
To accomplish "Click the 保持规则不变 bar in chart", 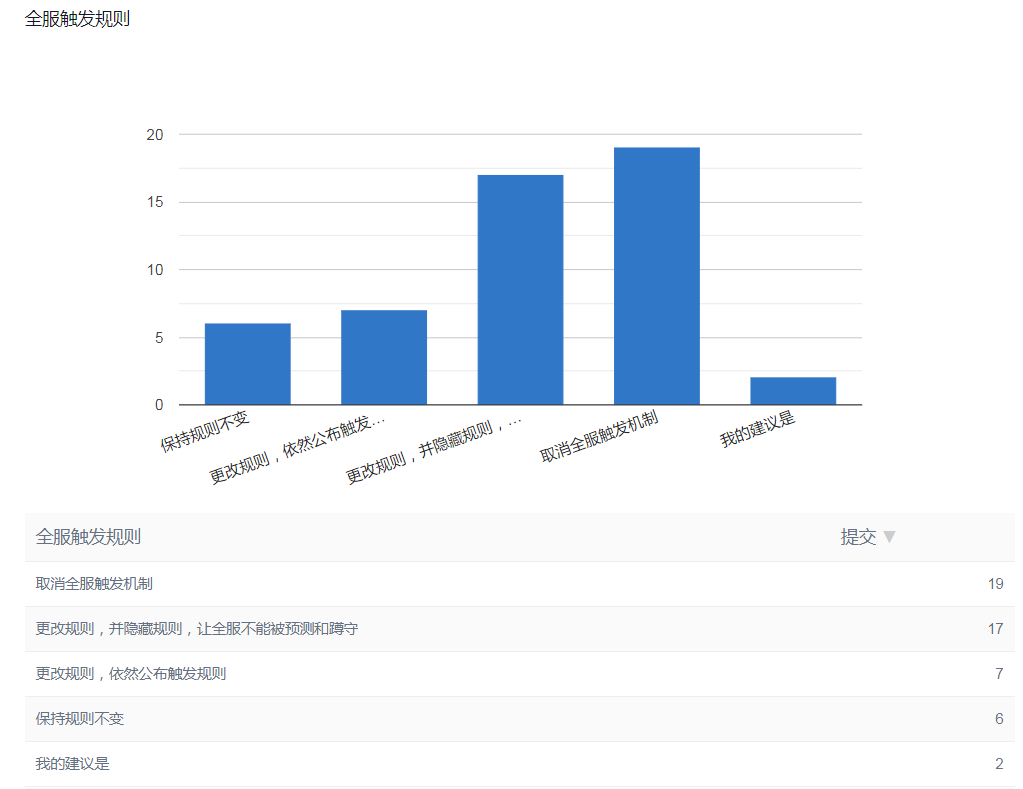I will [x=247, y=364].
